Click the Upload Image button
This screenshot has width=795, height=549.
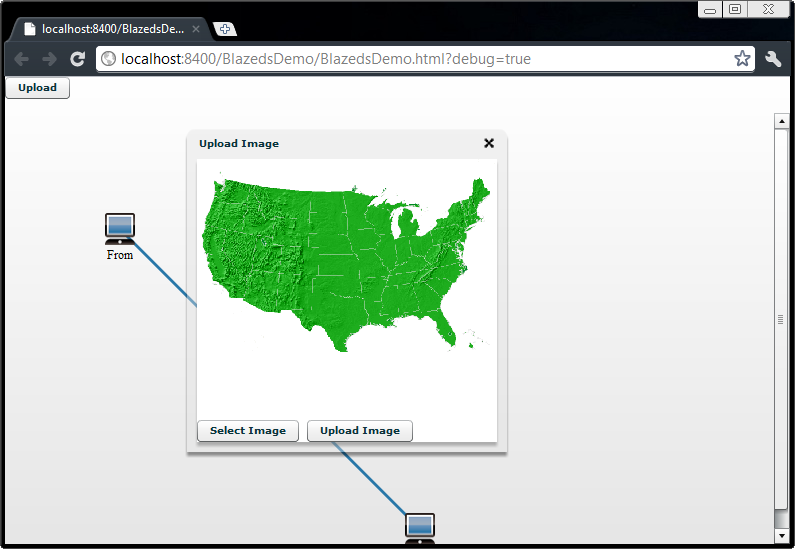360,431
